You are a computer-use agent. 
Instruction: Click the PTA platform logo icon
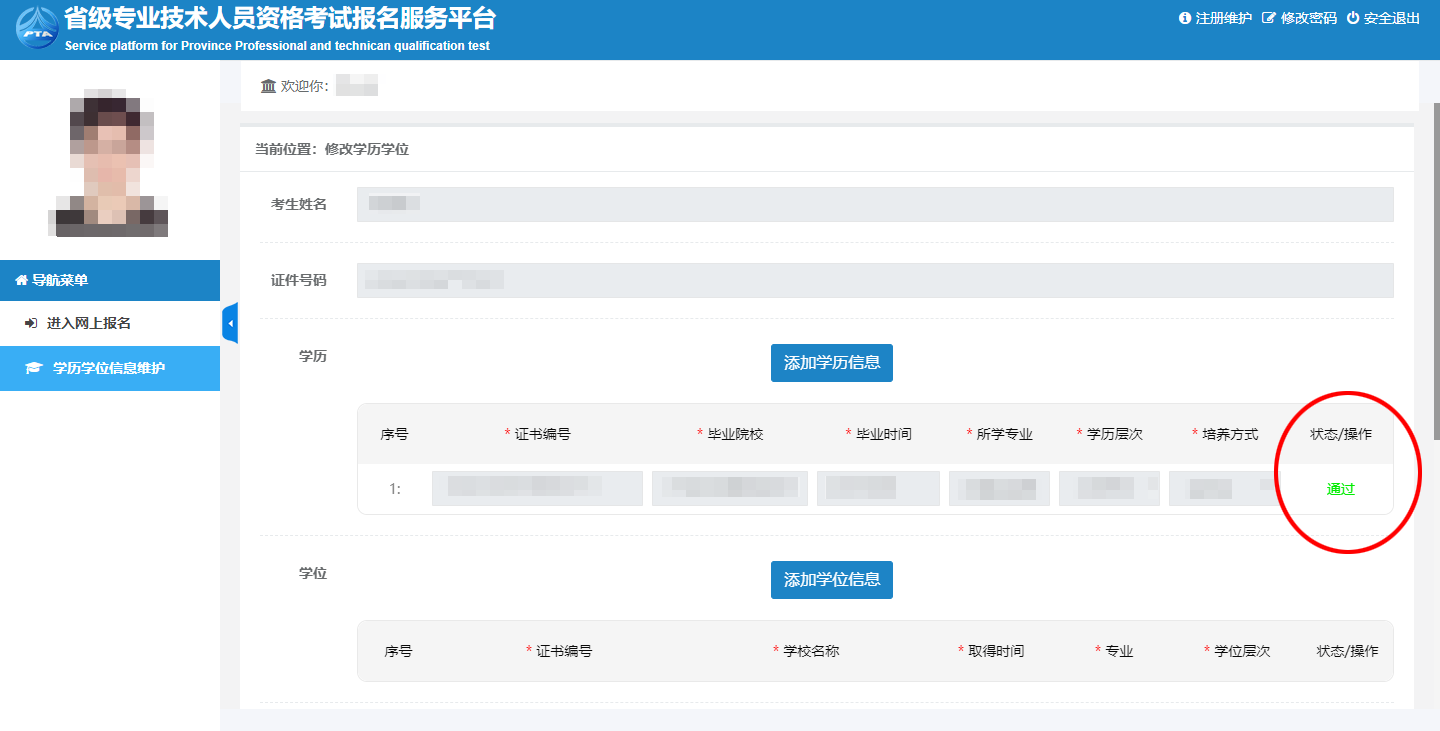coord(37,28)
